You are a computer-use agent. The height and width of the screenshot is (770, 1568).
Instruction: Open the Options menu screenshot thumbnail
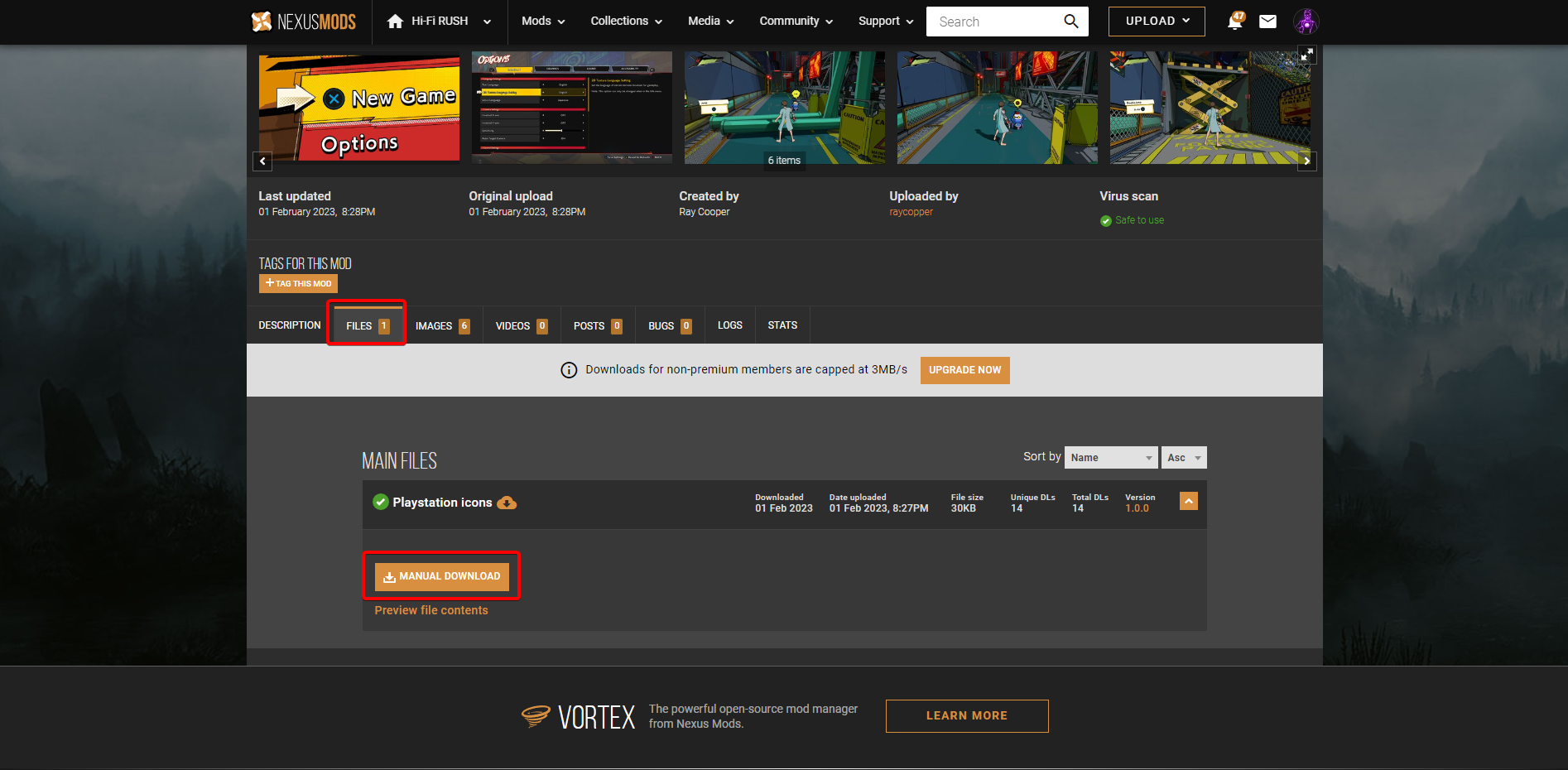tap(572, 108)
